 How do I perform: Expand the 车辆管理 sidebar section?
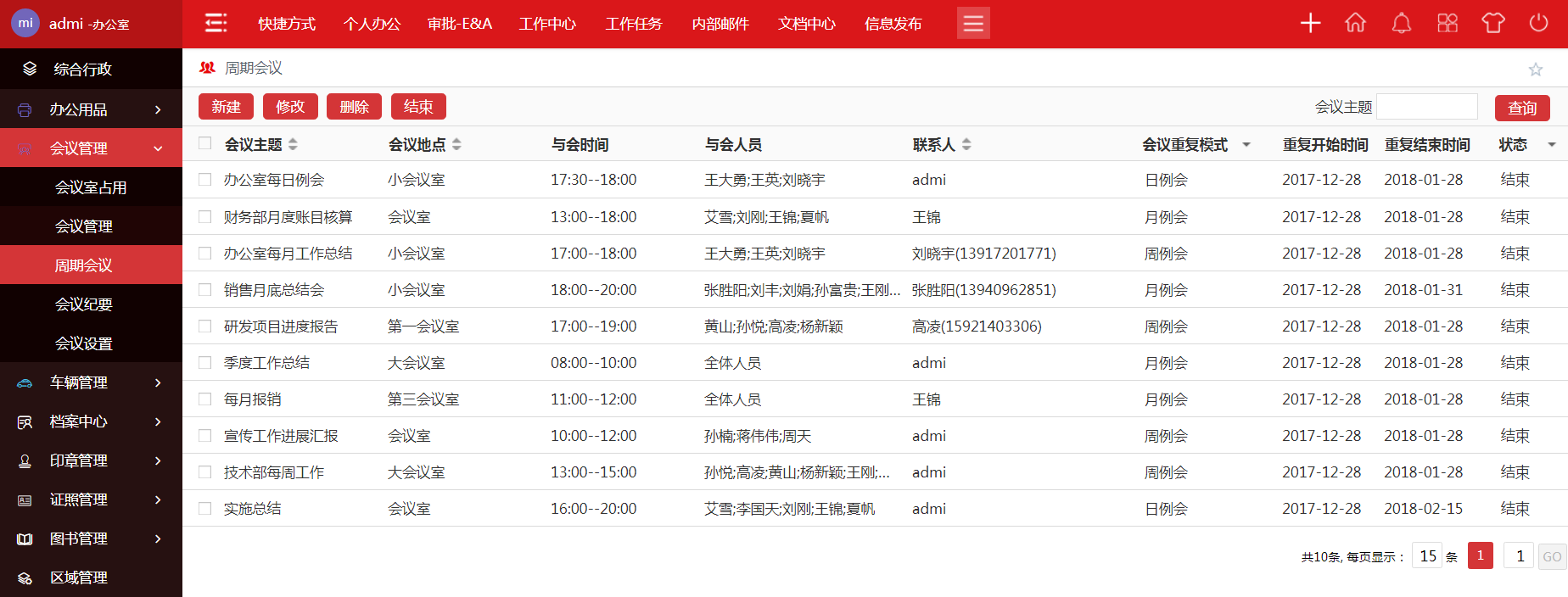pyautogui.click(x=91, y=382)
